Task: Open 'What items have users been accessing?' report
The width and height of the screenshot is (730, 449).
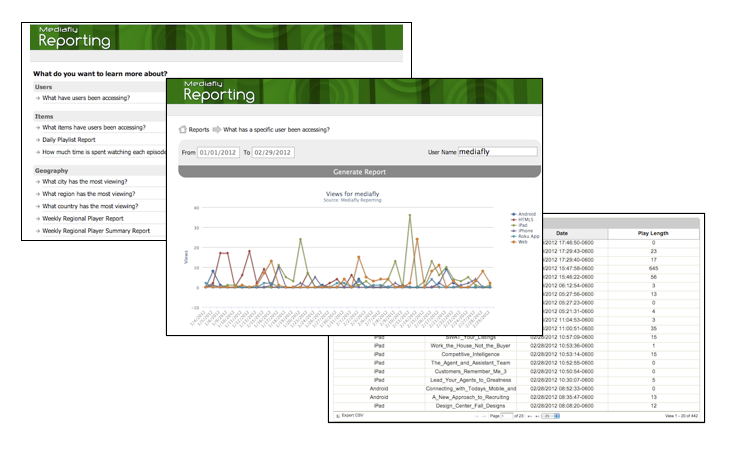Action: tap(94, 127)
